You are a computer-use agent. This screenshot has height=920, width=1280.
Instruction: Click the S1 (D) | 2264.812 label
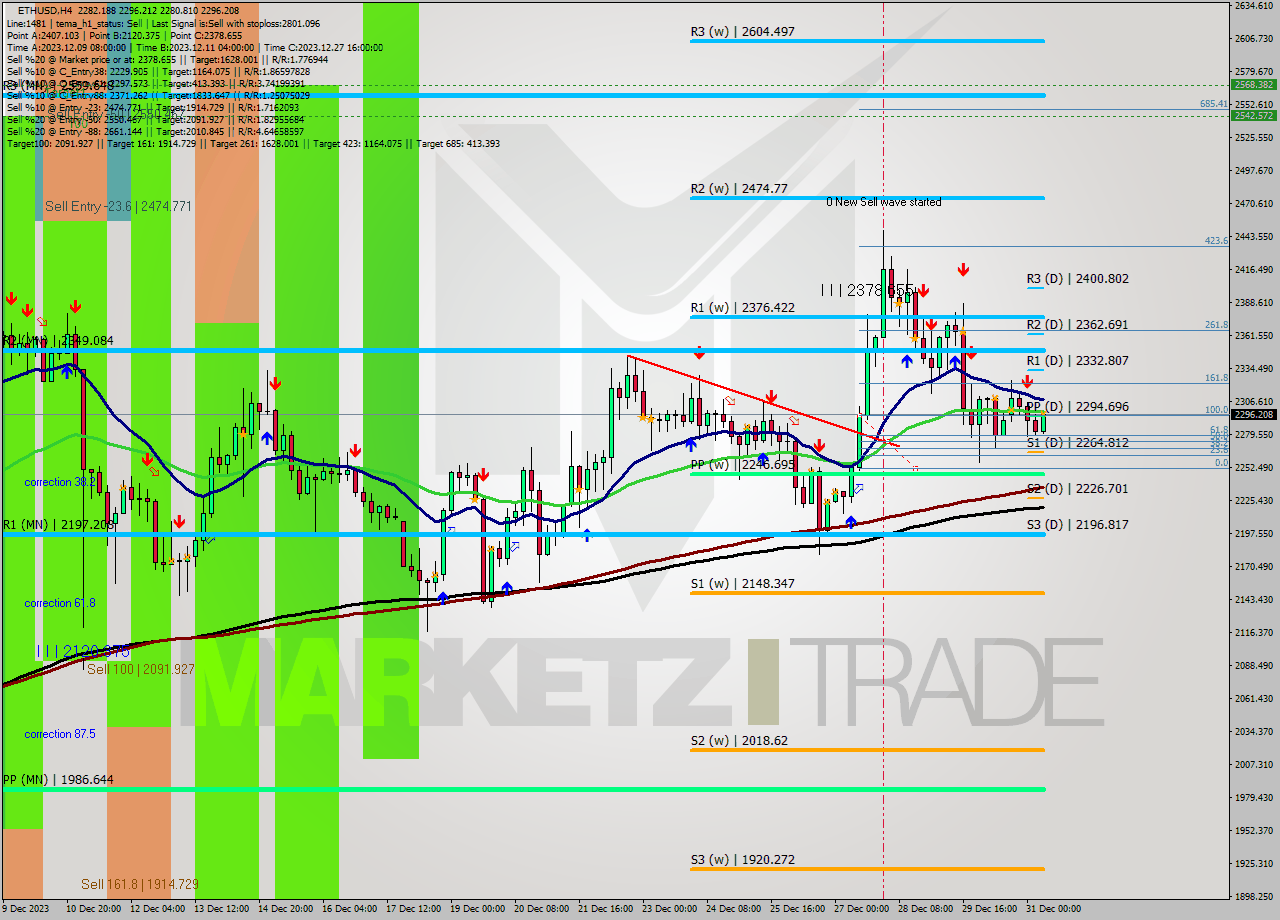[1077, 443]
